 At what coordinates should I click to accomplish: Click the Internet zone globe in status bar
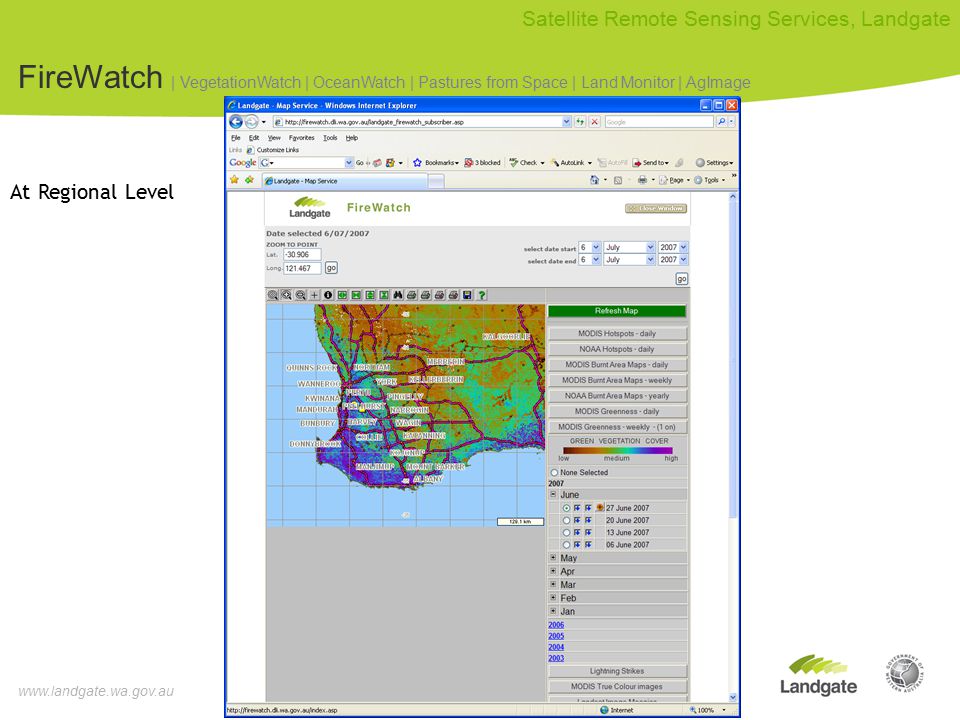pyautogui.click(x=604, y=710)
